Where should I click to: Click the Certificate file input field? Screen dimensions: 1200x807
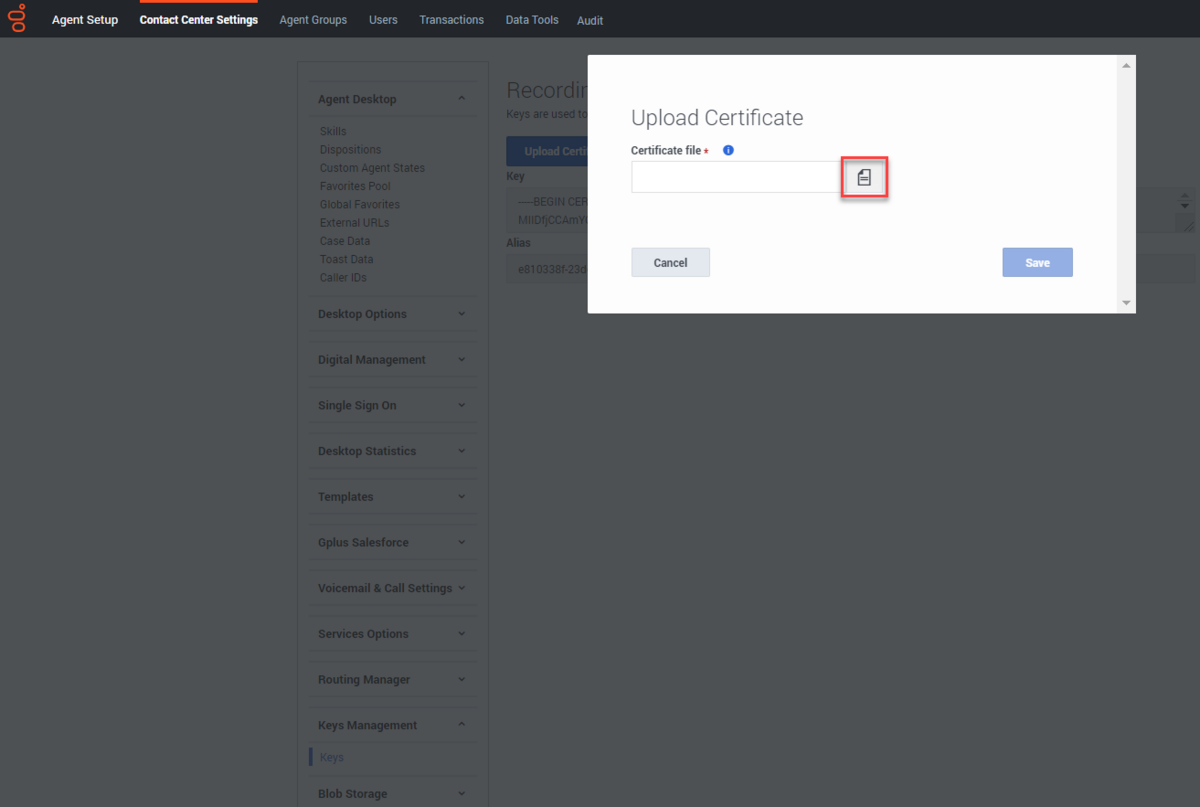pos(738,177)
